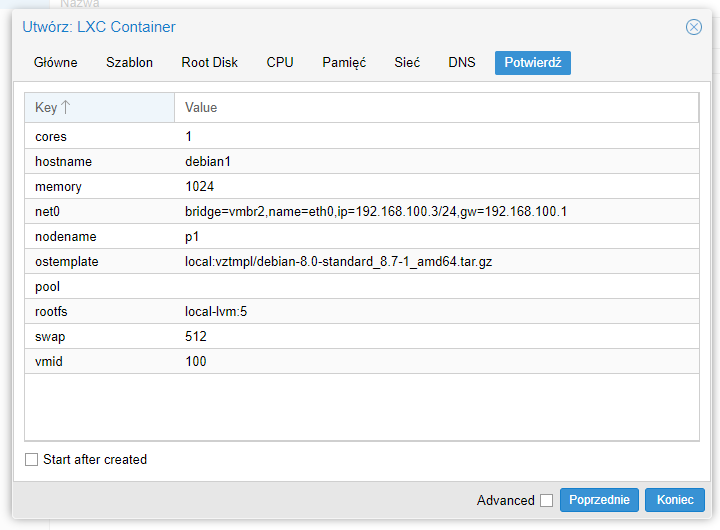
Task: Sort by the Key column header
Action: [99, 107]
